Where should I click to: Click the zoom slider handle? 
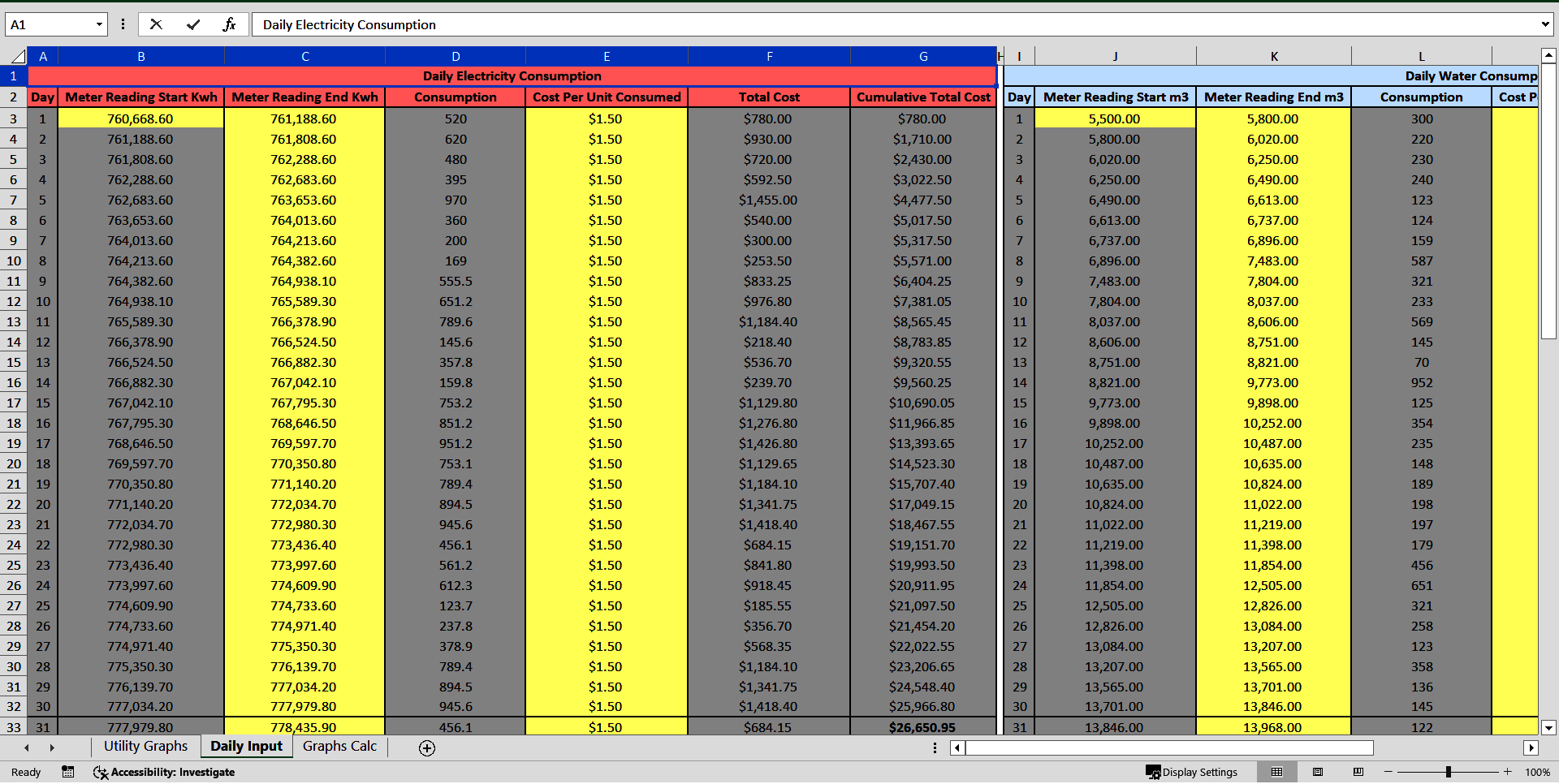tap(1448, 772)
